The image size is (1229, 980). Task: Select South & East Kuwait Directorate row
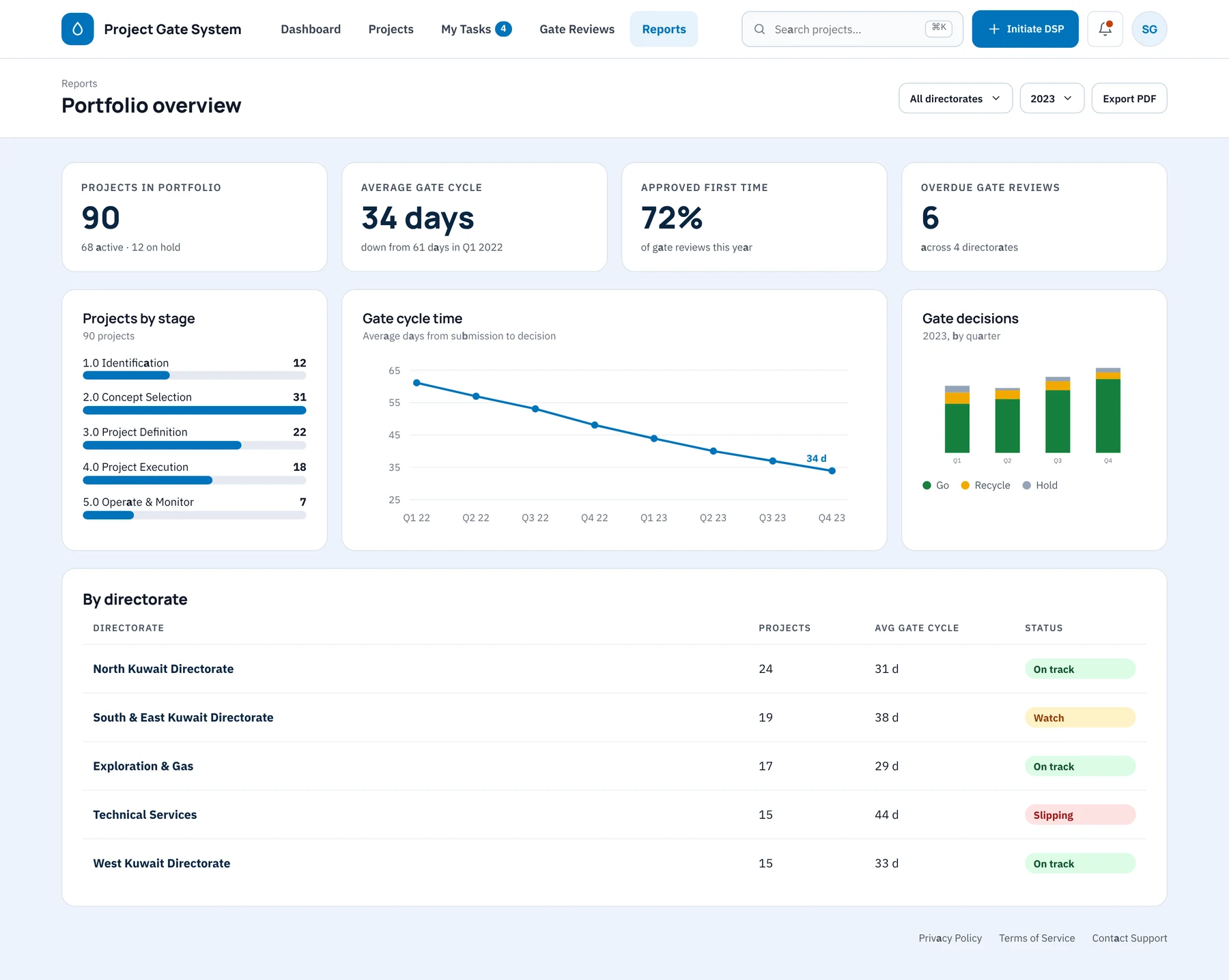click(x=614, y=717)
